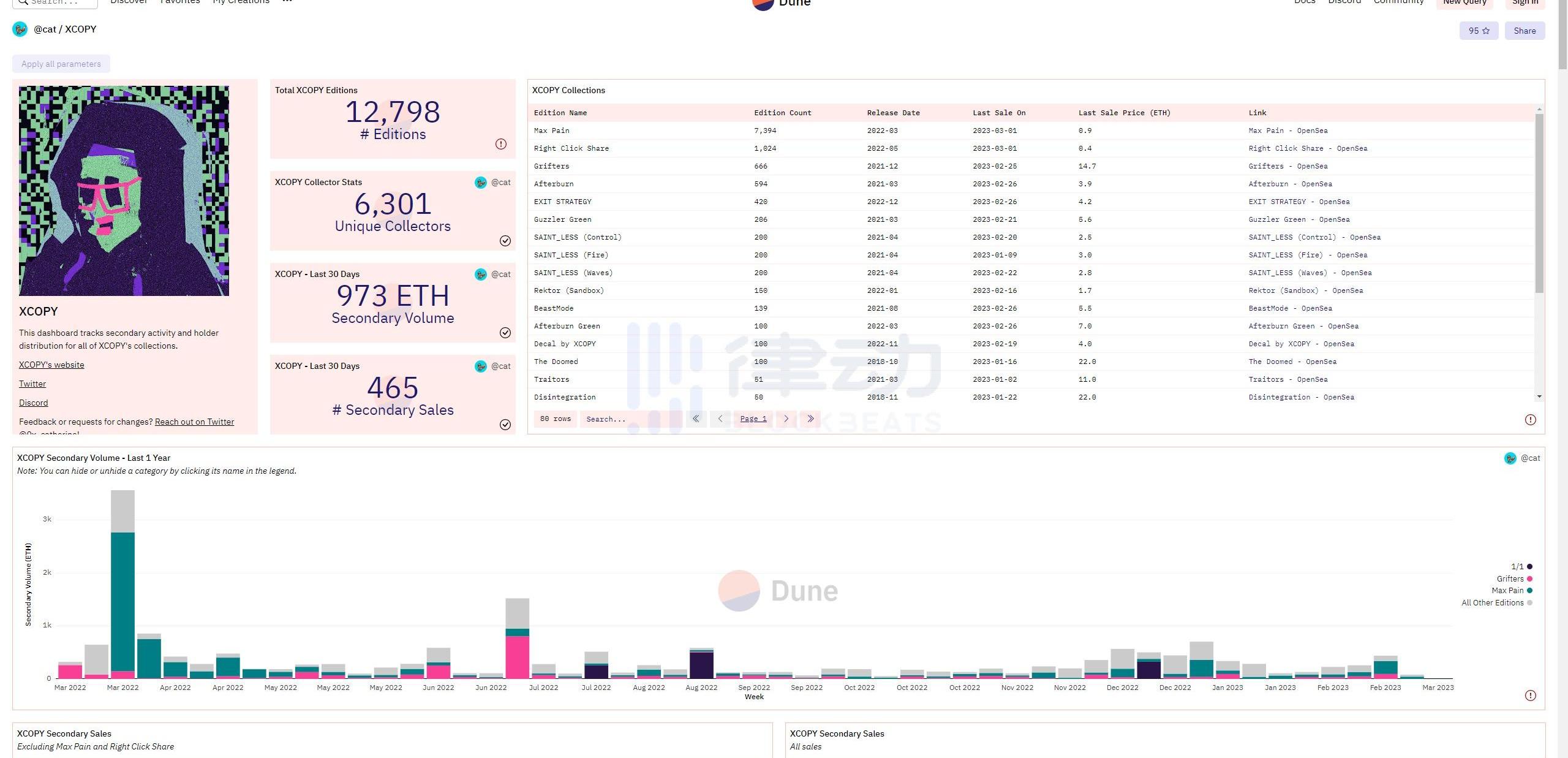Screen dimensions: 1568x758
Task: Open the warning icon on Total XCOPY Editions
Action: coord(501,144)
